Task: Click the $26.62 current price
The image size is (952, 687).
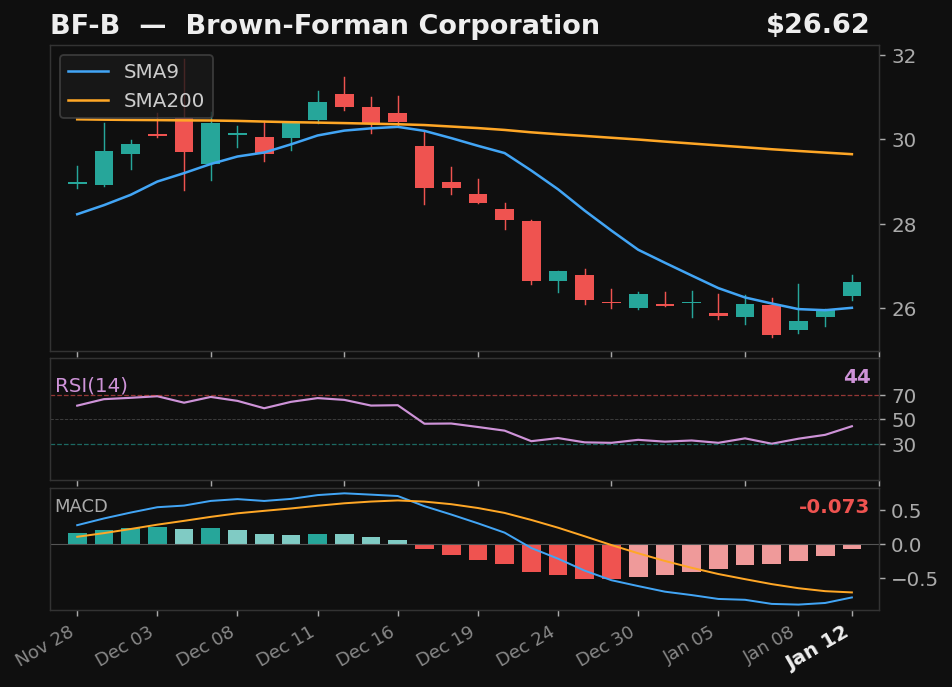Action: click(x=817, y=24)
